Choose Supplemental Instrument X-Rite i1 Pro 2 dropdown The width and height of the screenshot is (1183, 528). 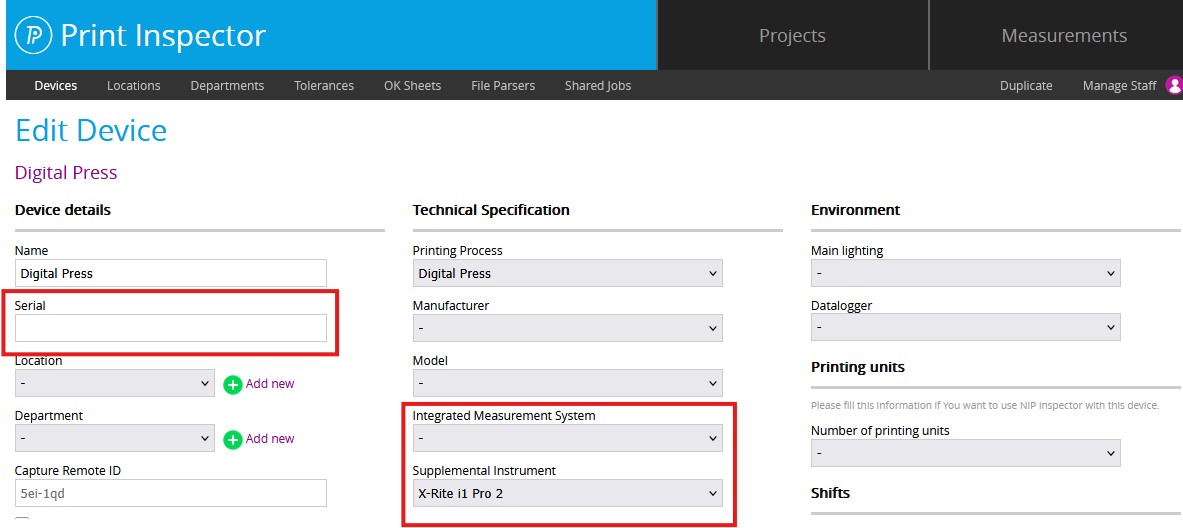pyautogui.click(x=567, y=493)
